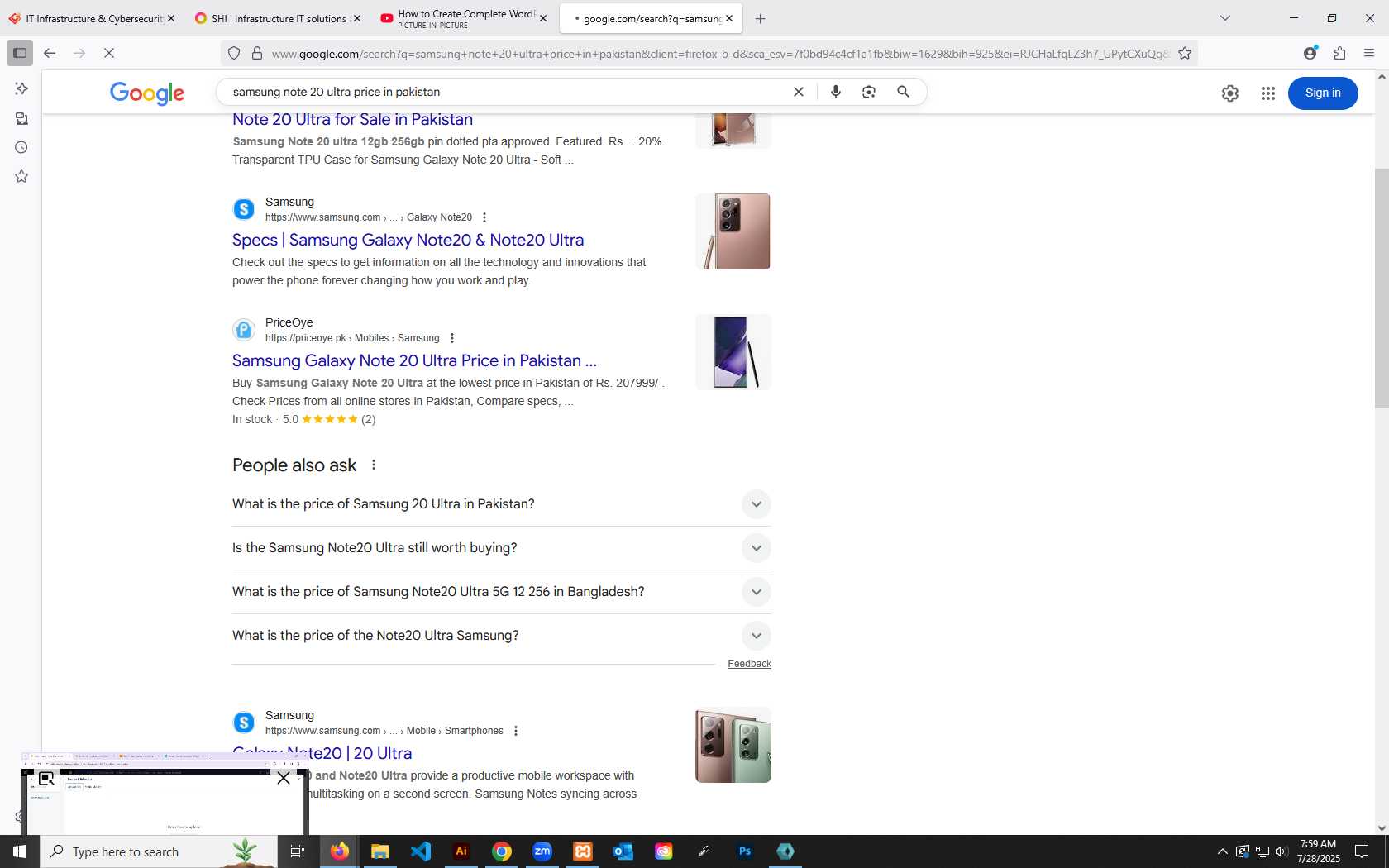Open Photoshop from taskbar
1389x868 pixels.
click(x=745, y=851)
